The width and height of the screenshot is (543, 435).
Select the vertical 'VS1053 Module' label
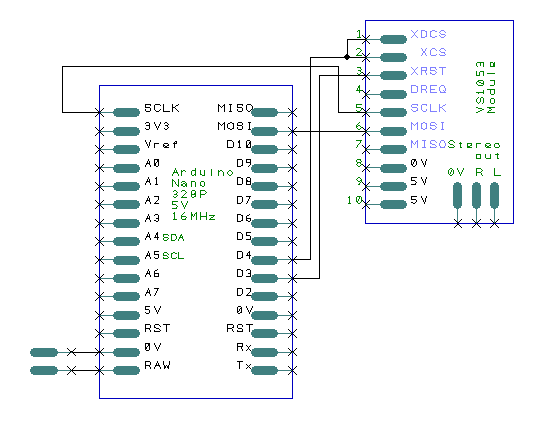pos(486,87)
